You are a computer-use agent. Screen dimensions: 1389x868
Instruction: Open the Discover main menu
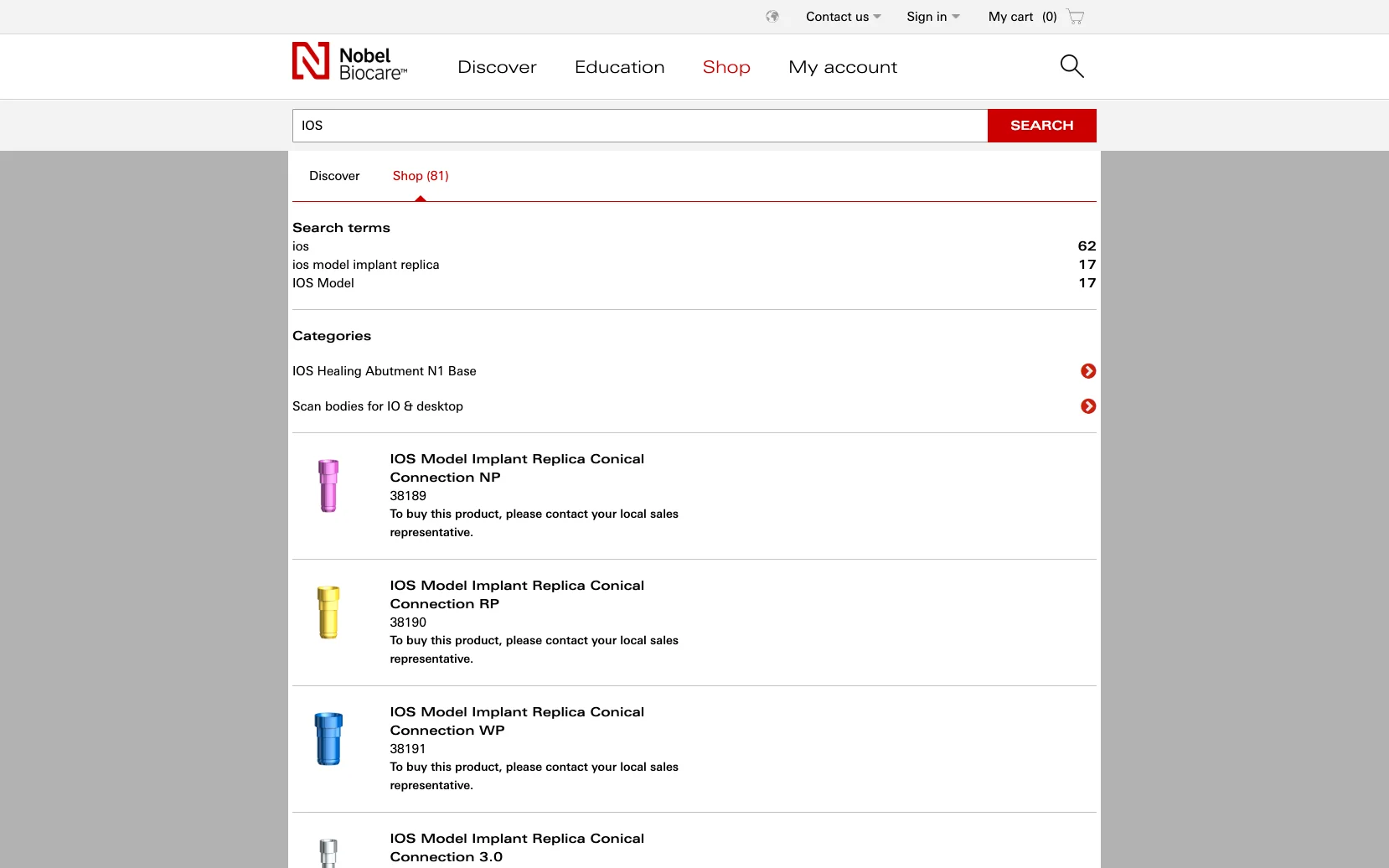tap(497, 67)
